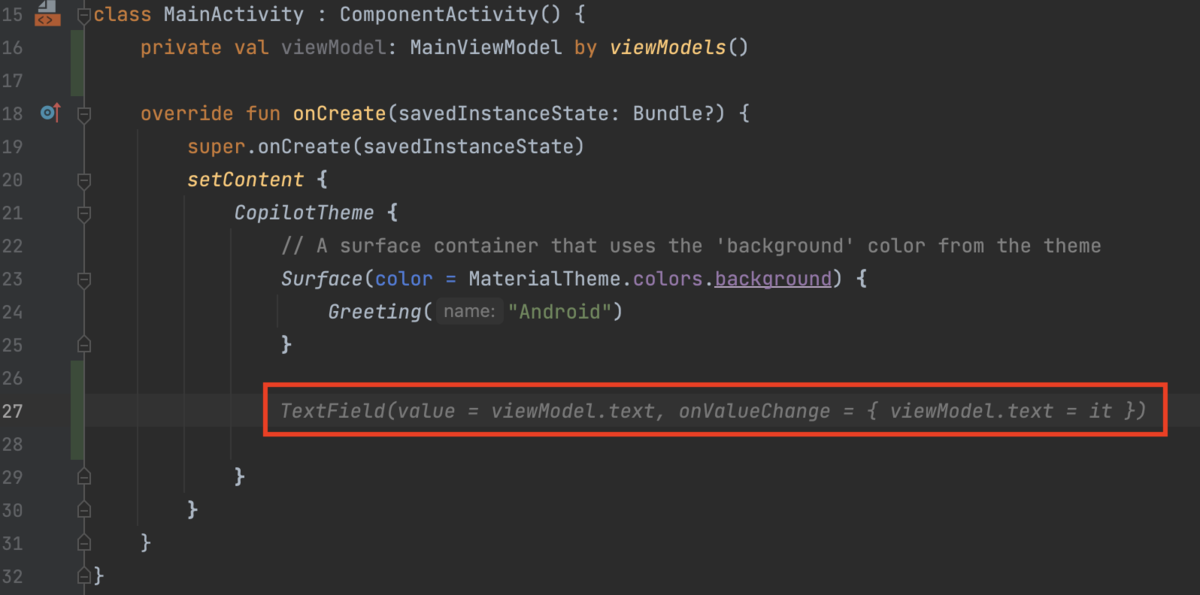Collapse the CopilotTheme block fold marker on line 21
Image resolution: width=1200 pixels, height=595 pixels.
[84, 213]
